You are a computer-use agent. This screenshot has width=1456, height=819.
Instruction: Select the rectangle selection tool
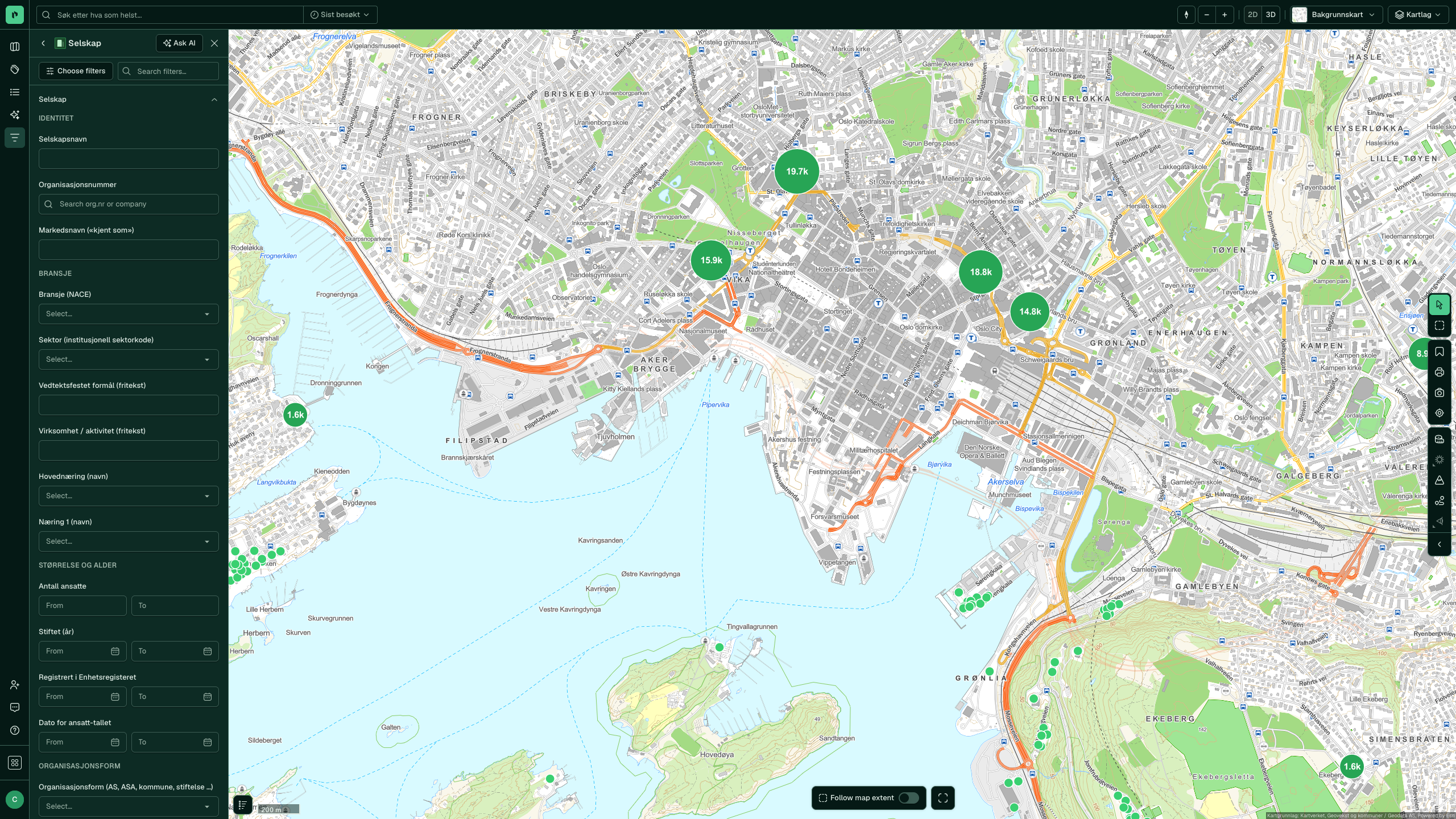[1440, 326]
